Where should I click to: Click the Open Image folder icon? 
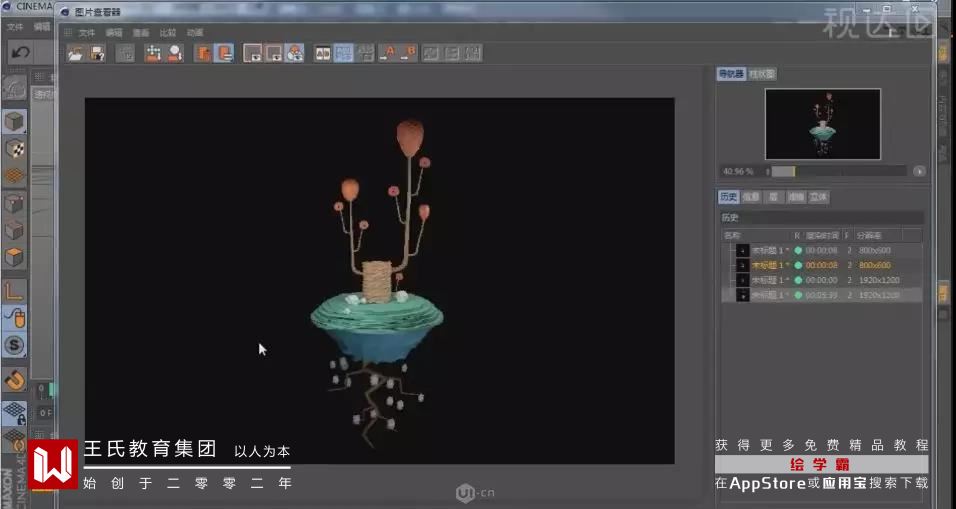tap(76, 54)
